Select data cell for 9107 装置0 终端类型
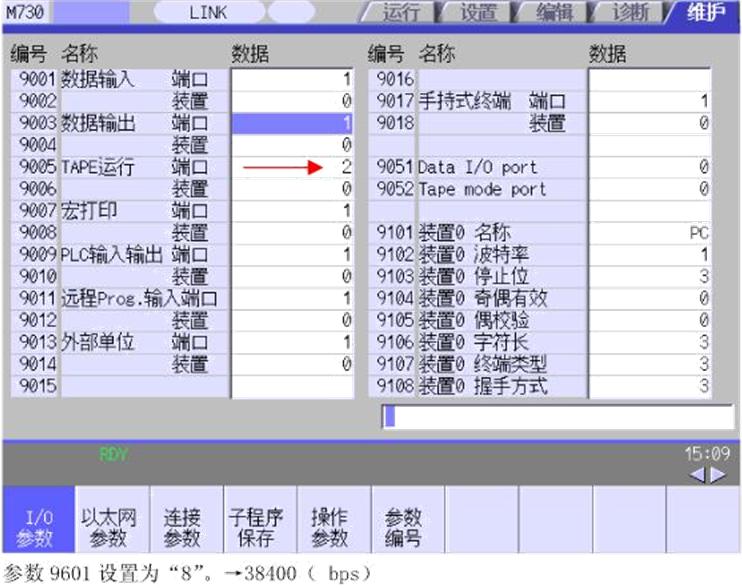742x588 pixels. coord(650,364)
